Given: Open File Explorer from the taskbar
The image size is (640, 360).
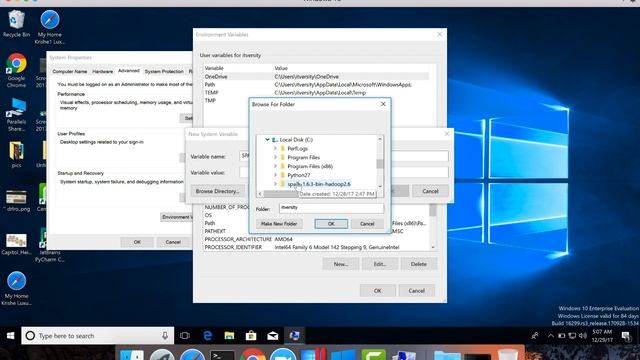Looking at the screenshot, I should tap(229, 336).
